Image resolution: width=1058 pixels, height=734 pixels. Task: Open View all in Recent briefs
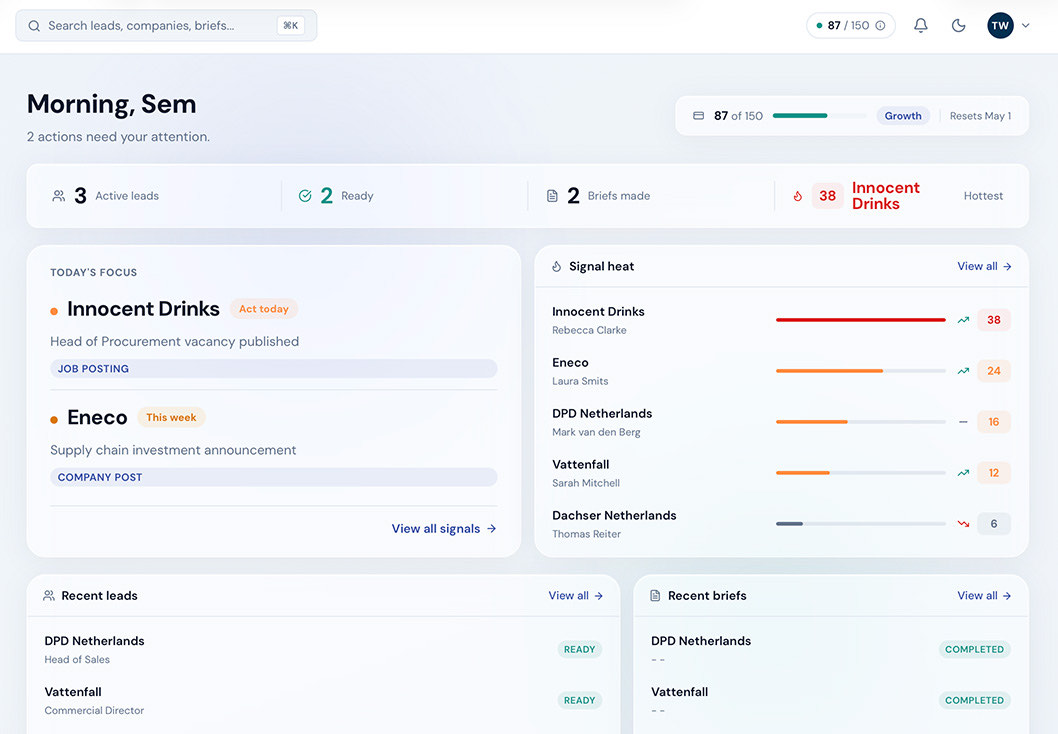[984, 596]
